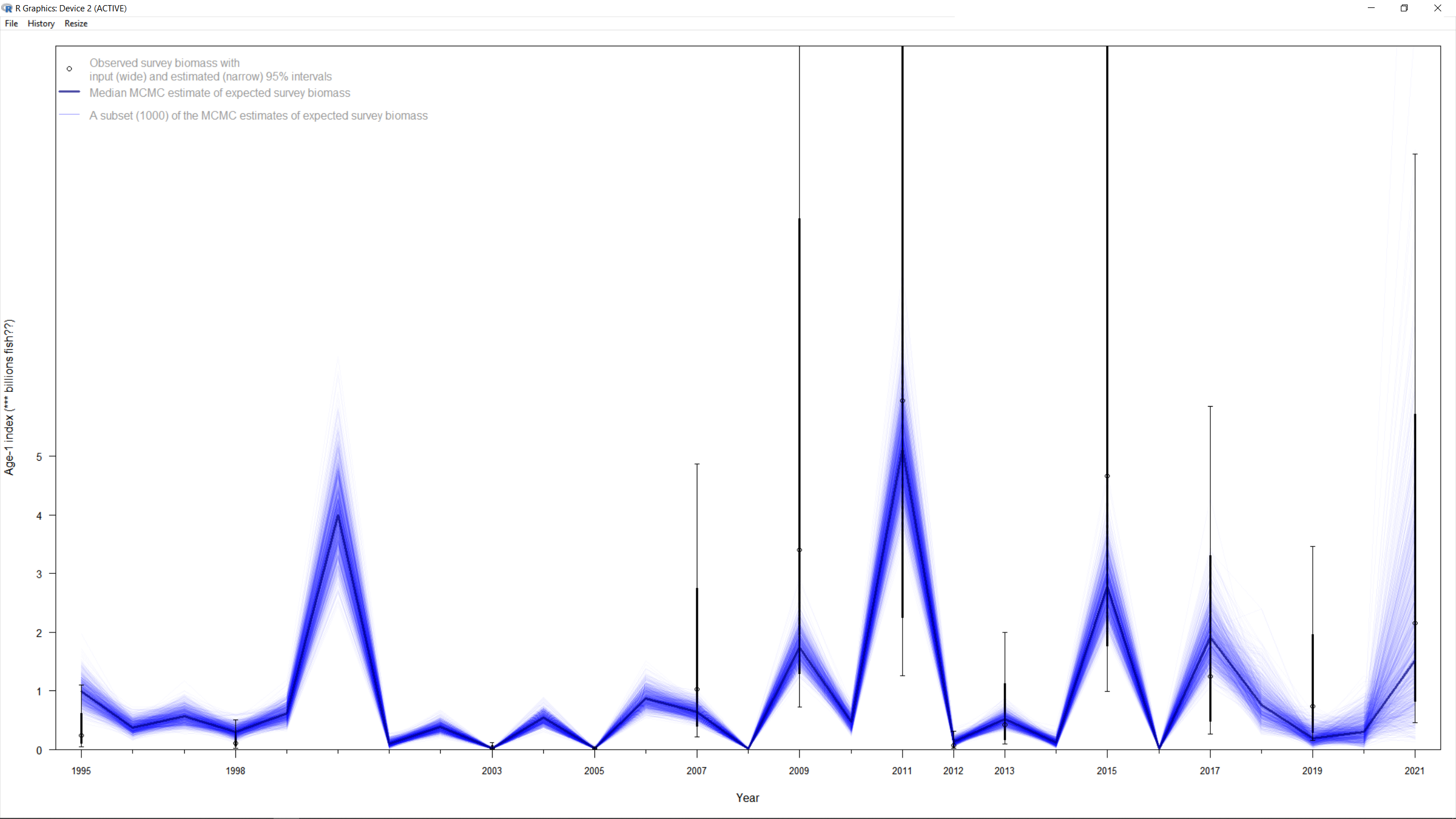This screenshot has height=819, width=1456.
Task: Select the legend text 'Median MCMC estimate of expected survey biomass'
Action: (220, 93)
